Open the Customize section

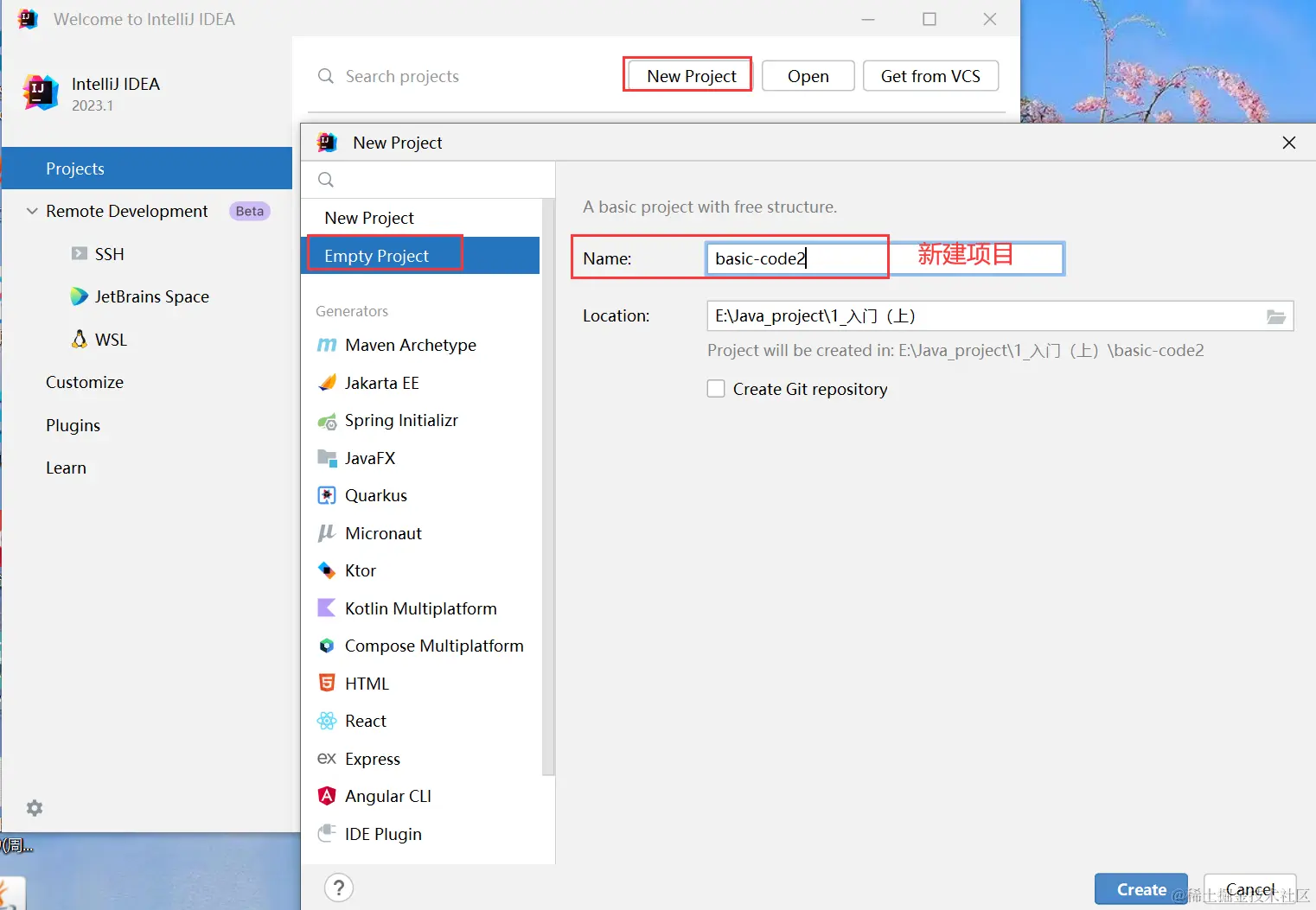pos(85,382)
